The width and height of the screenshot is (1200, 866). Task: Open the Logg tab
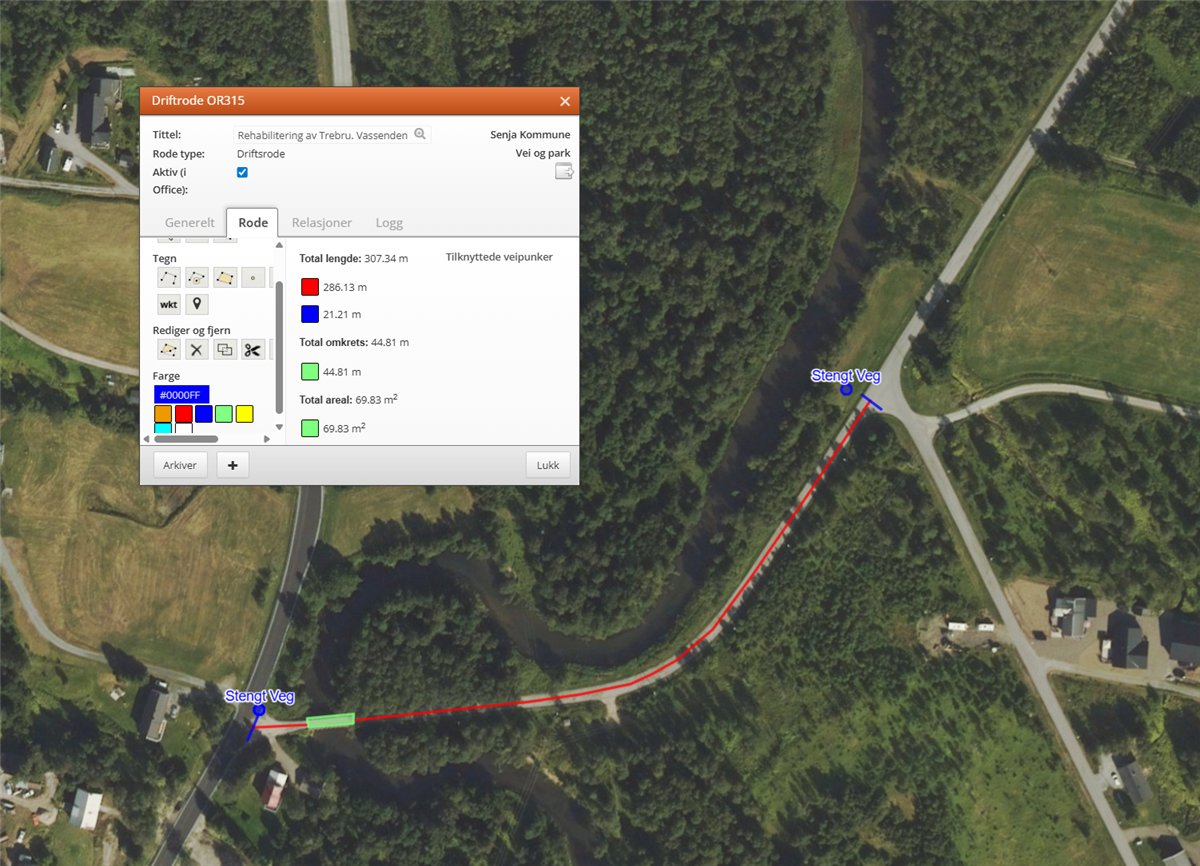pos(389,223)
